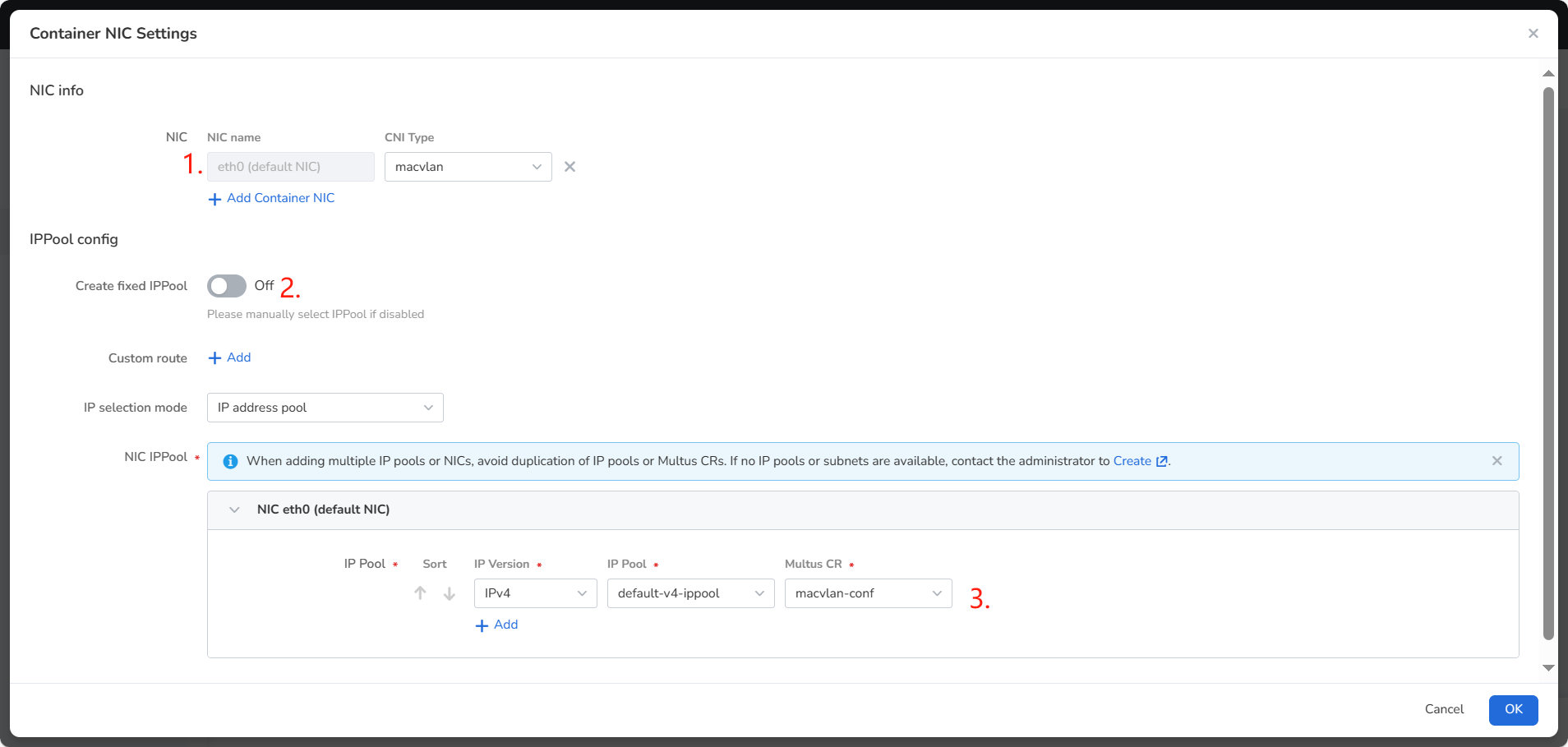Image resolution: width=1568 pixels, height=747 pixels.
Task: Enable the Create fixed IPPool toggle
Action: pyautogui.click(x=227, y=286)
